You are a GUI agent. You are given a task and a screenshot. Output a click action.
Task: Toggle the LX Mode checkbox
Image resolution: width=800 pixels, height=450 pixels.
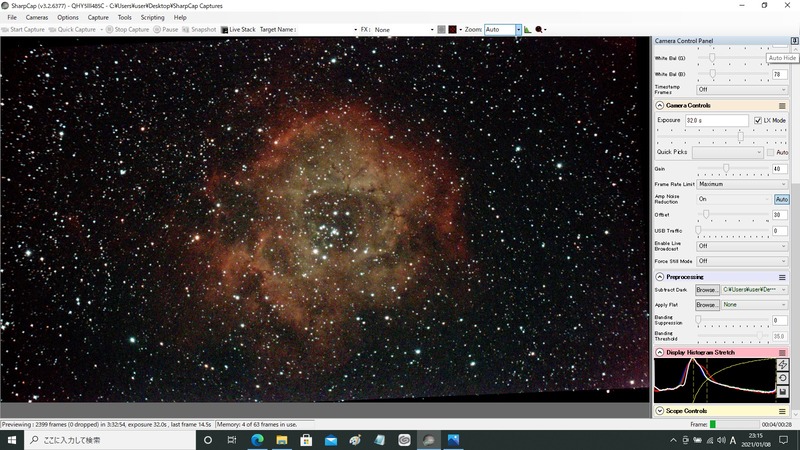(x=758, y=120)
